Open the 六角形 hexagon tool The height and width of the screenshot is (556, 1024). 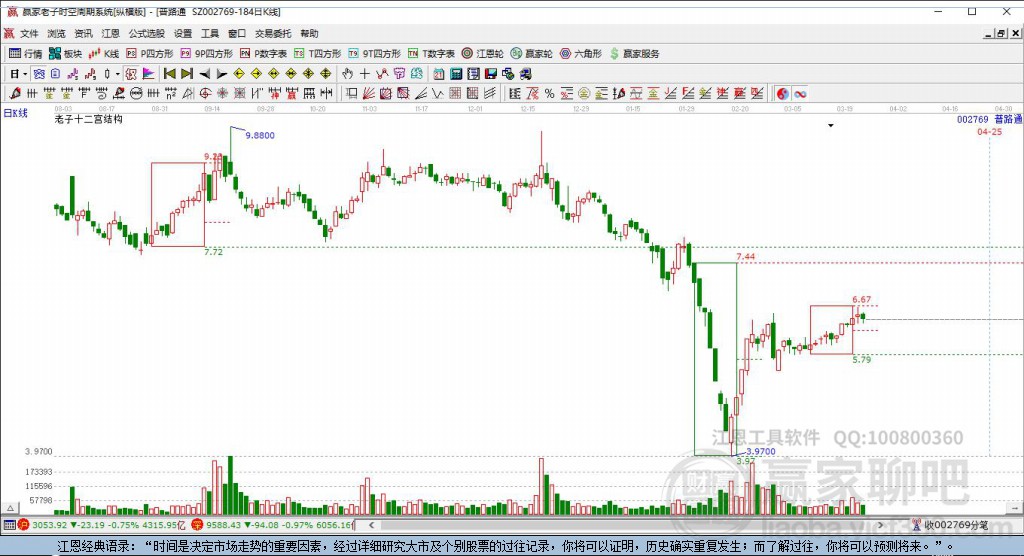581,54
